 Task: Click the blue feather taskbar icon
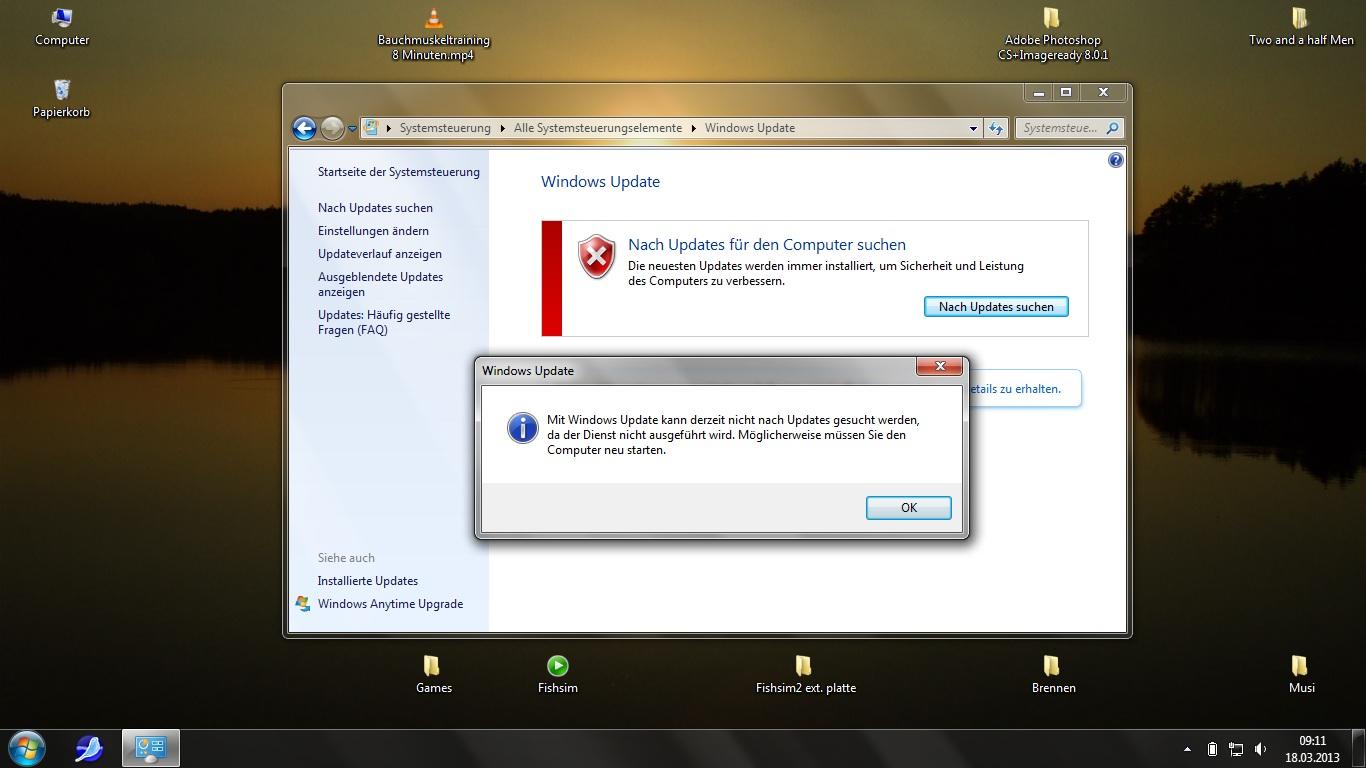coord(89,748)
